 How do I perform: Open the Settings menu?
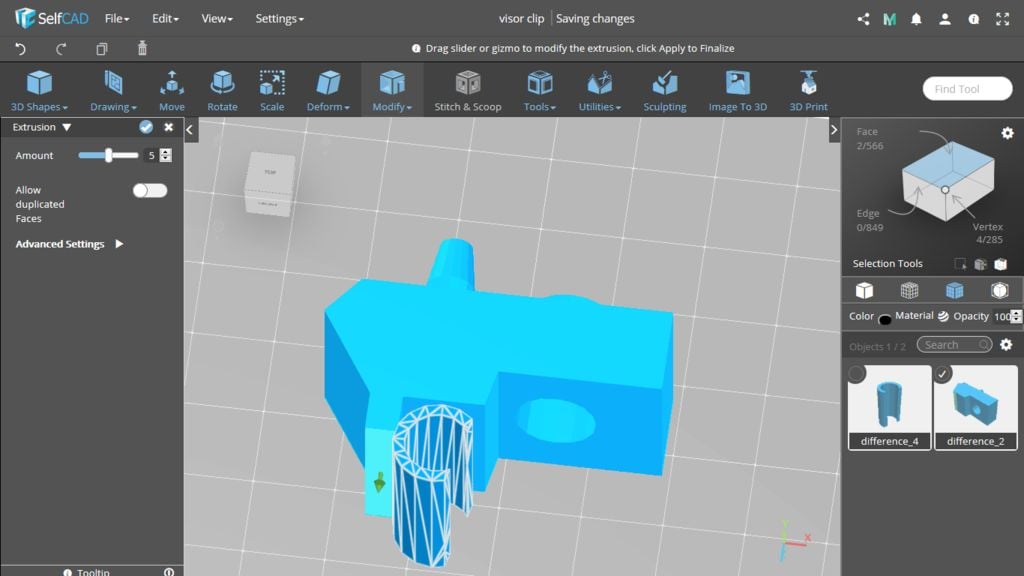[x=279, y=18]
